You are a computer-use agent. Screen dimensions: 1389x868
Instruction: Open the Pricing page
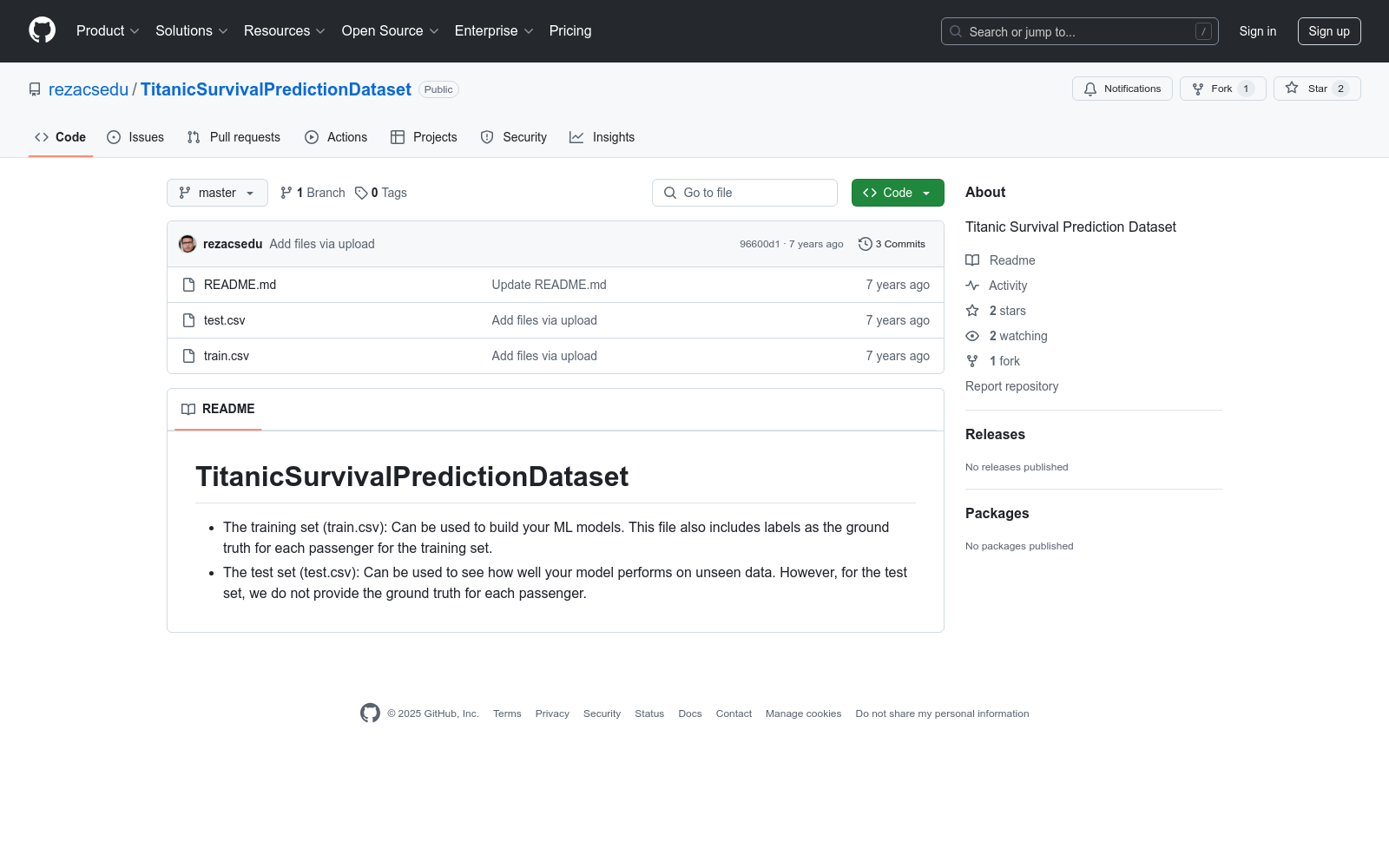[x=570, y=31]
